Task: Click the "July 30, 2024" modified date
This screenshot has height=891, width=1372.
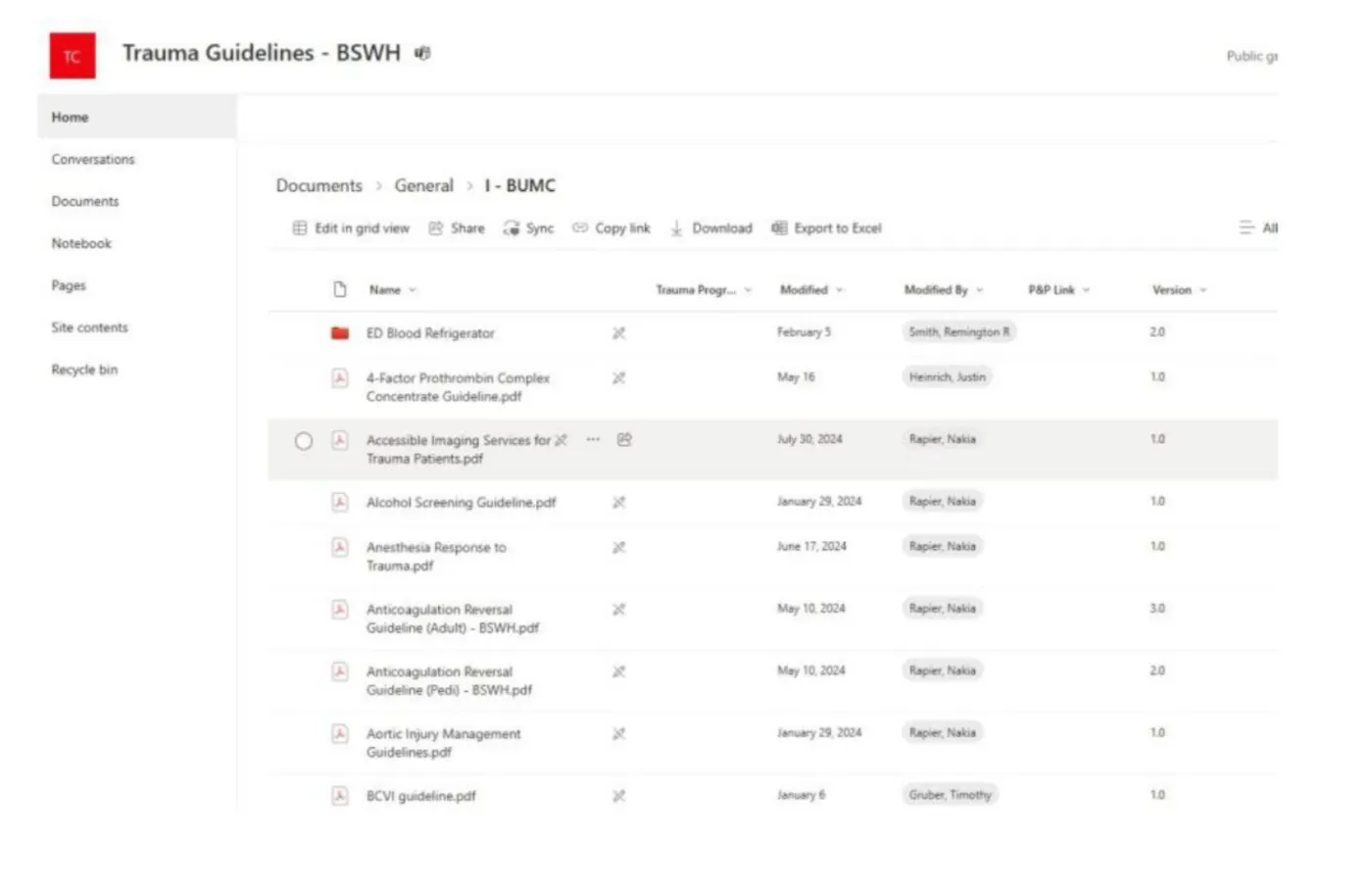Action: point(809,439)
